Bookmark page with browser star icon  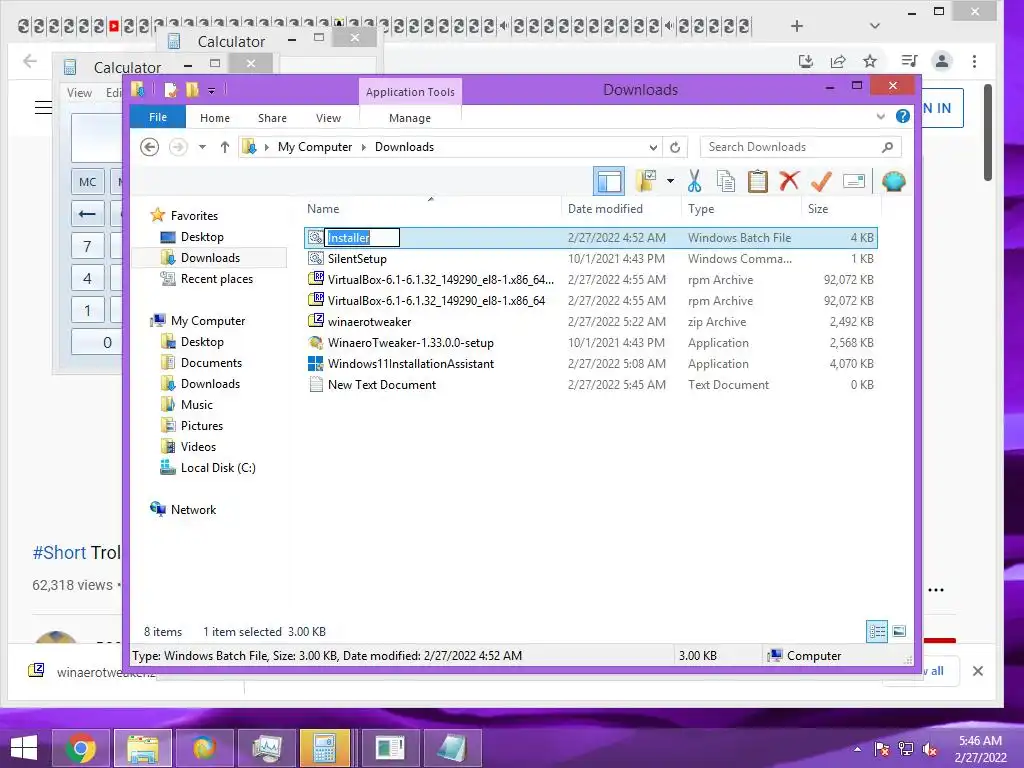tap(869, 61)
